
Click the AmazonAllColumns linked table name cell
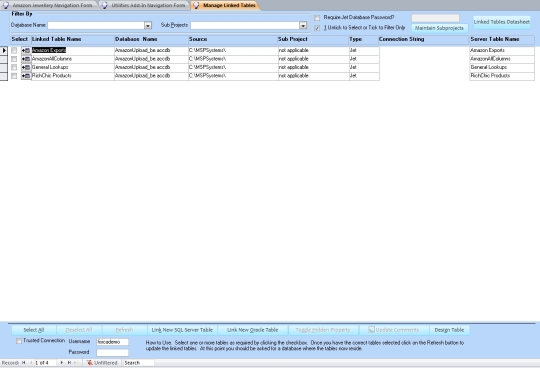tap(73, 59)
